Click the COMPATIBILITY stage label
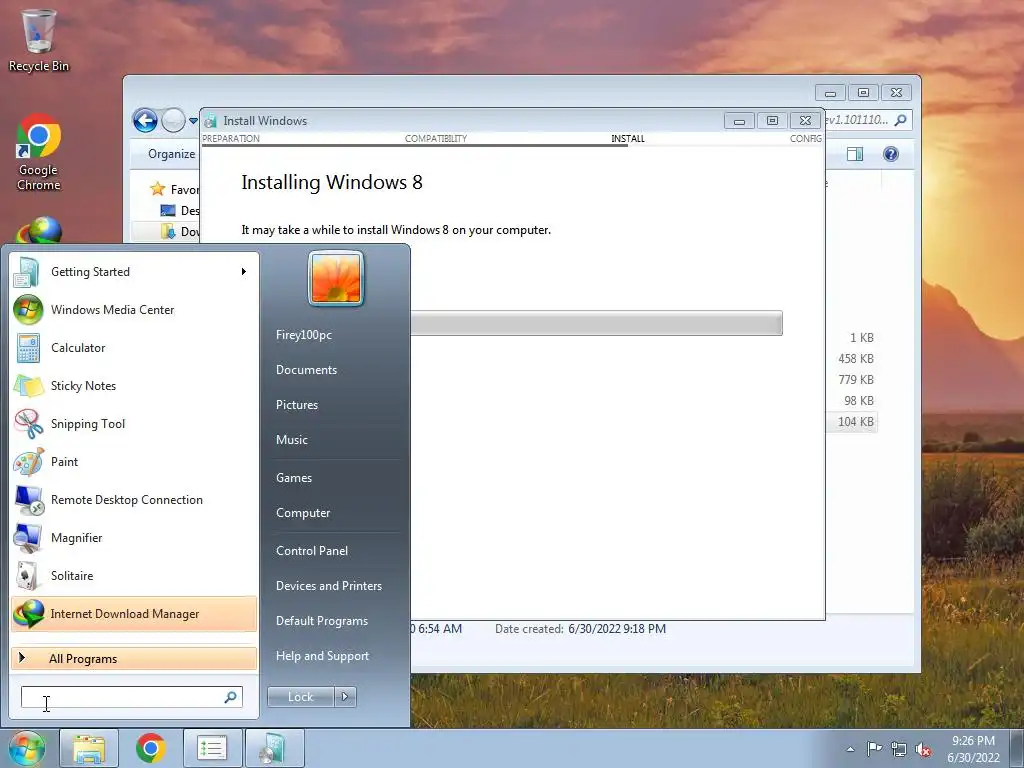1024x768 pixels. coord(436,138)
